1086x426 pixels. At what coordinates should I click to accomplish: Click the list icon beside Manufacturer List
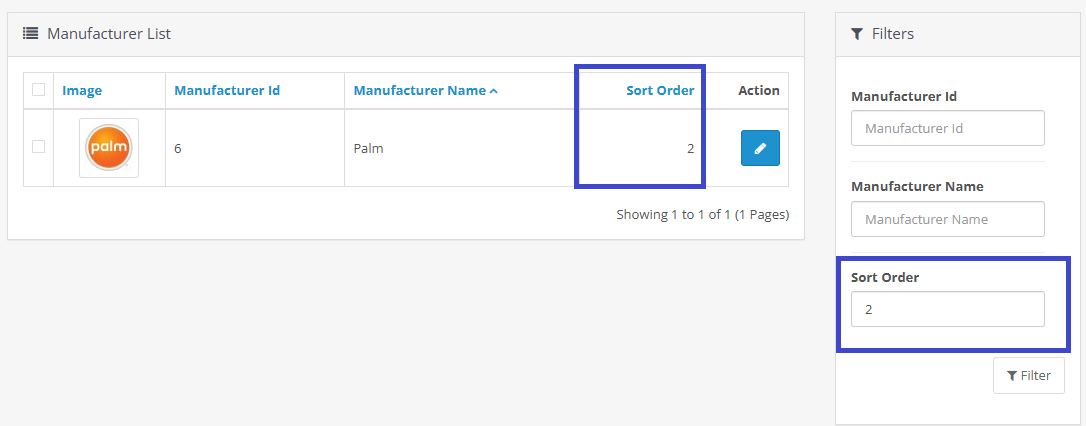(x=30, y=34)
